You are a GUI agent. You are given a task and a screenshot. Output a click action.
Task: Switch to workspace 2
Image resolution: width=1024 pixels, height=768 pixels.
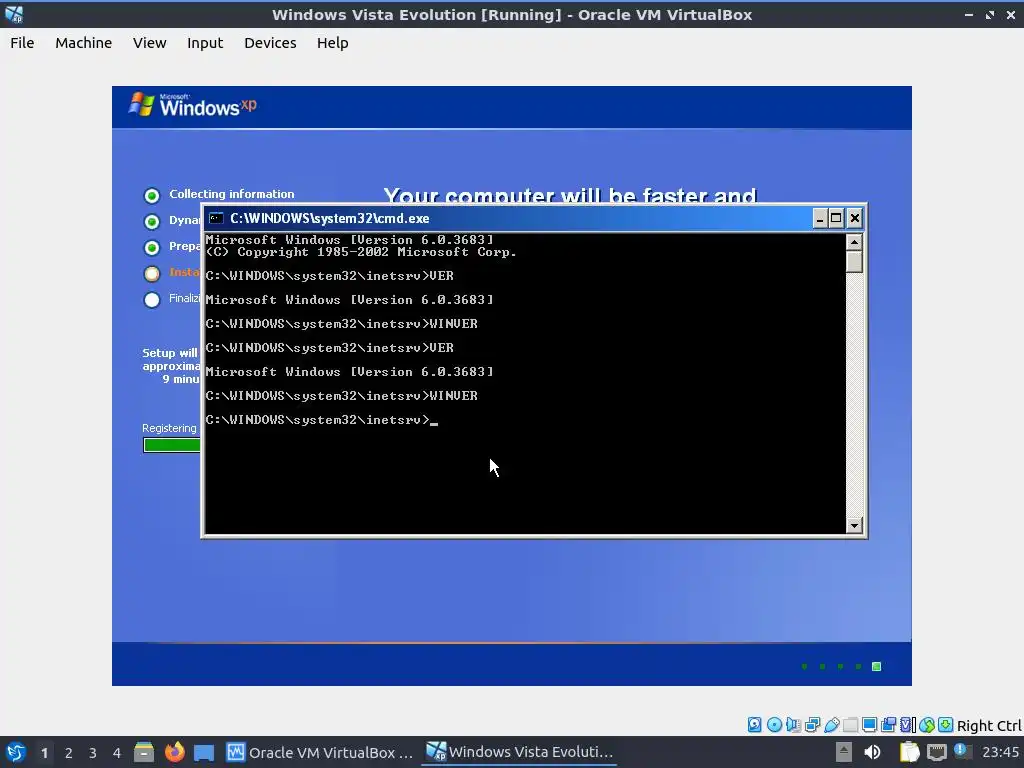[69, 753]
